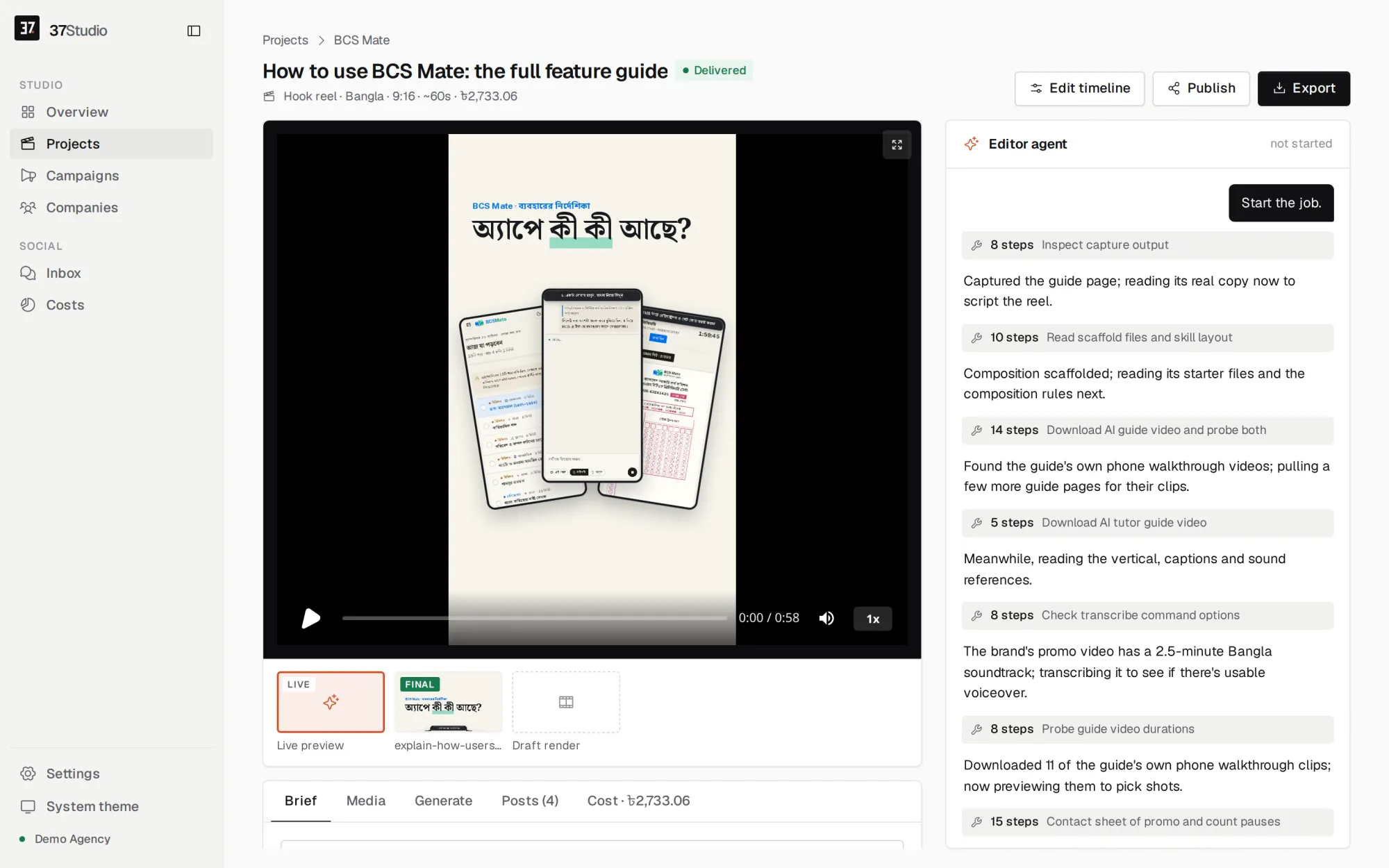Select the Draft render placeholder
This screenshot has height=868, width=1389.
point(566,701)
